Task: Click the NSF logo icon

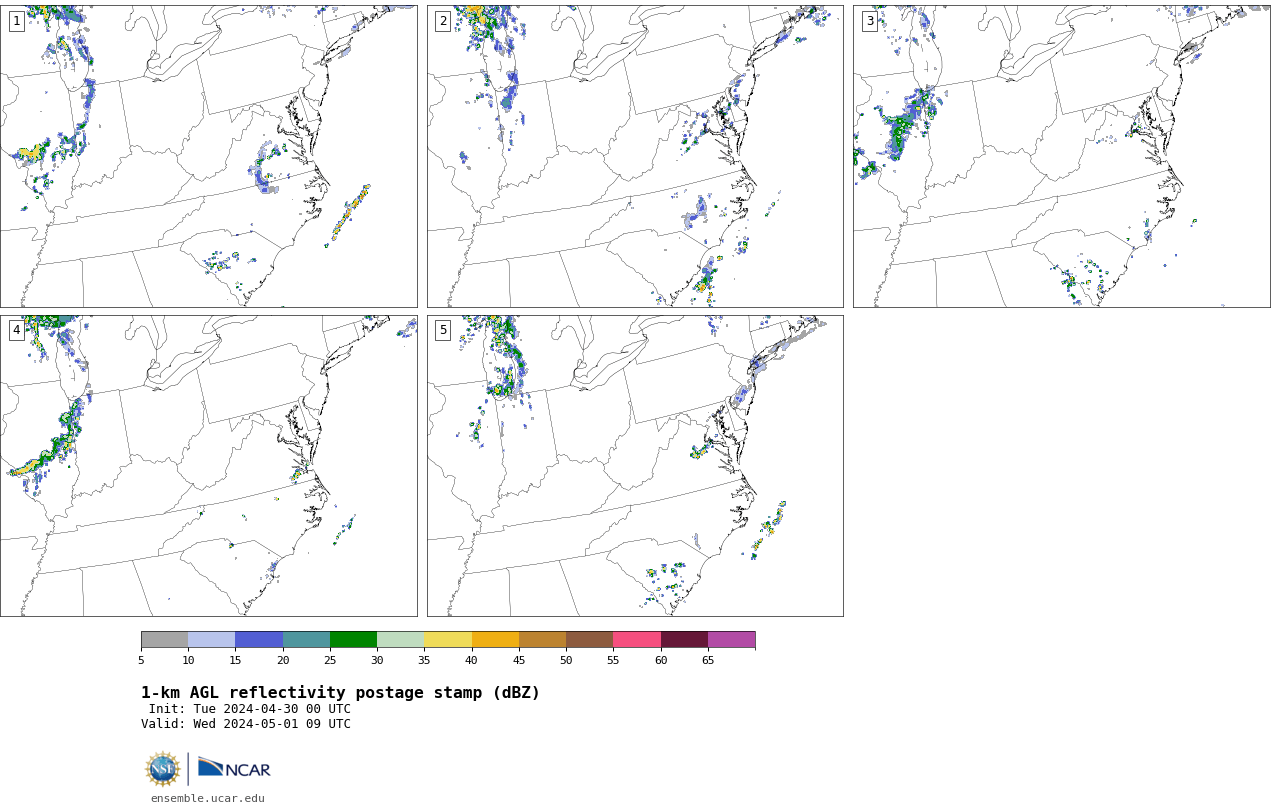Action: tap(163, 769)
